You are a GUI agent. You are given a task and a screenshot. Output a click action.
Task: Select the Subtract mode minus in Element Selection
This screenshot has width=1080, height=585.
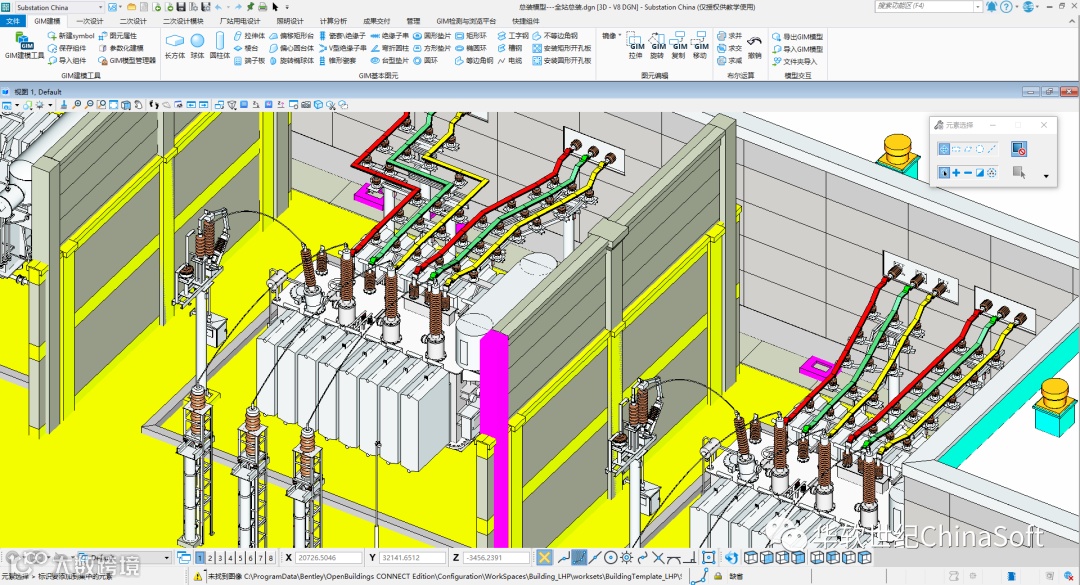tap(968, 173)
